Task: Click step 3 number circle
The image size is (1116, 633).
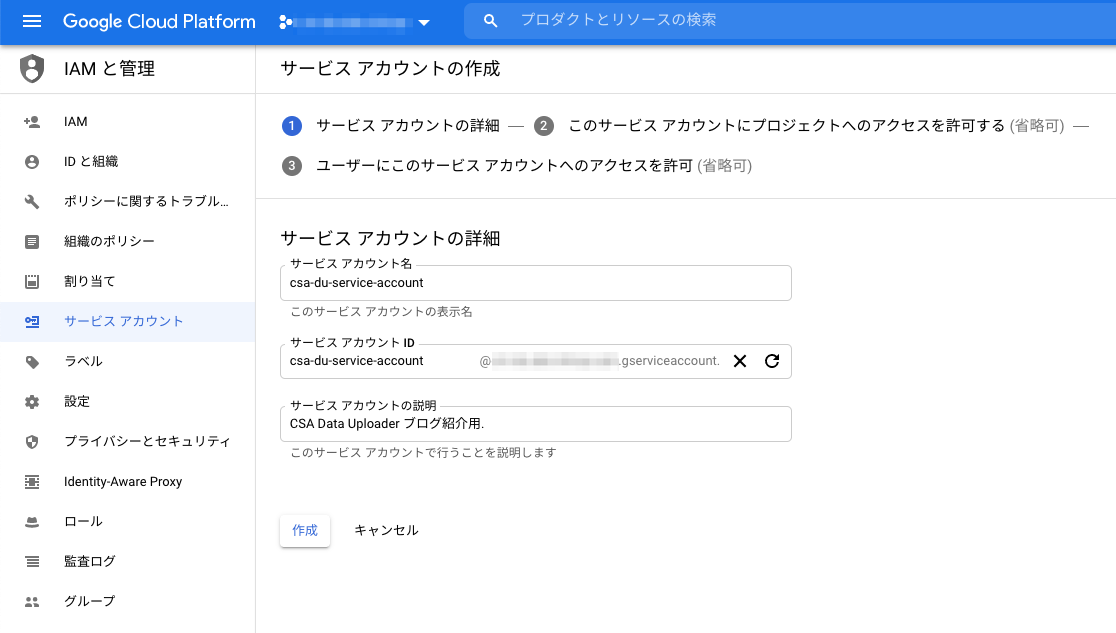Action: (292, 166)
